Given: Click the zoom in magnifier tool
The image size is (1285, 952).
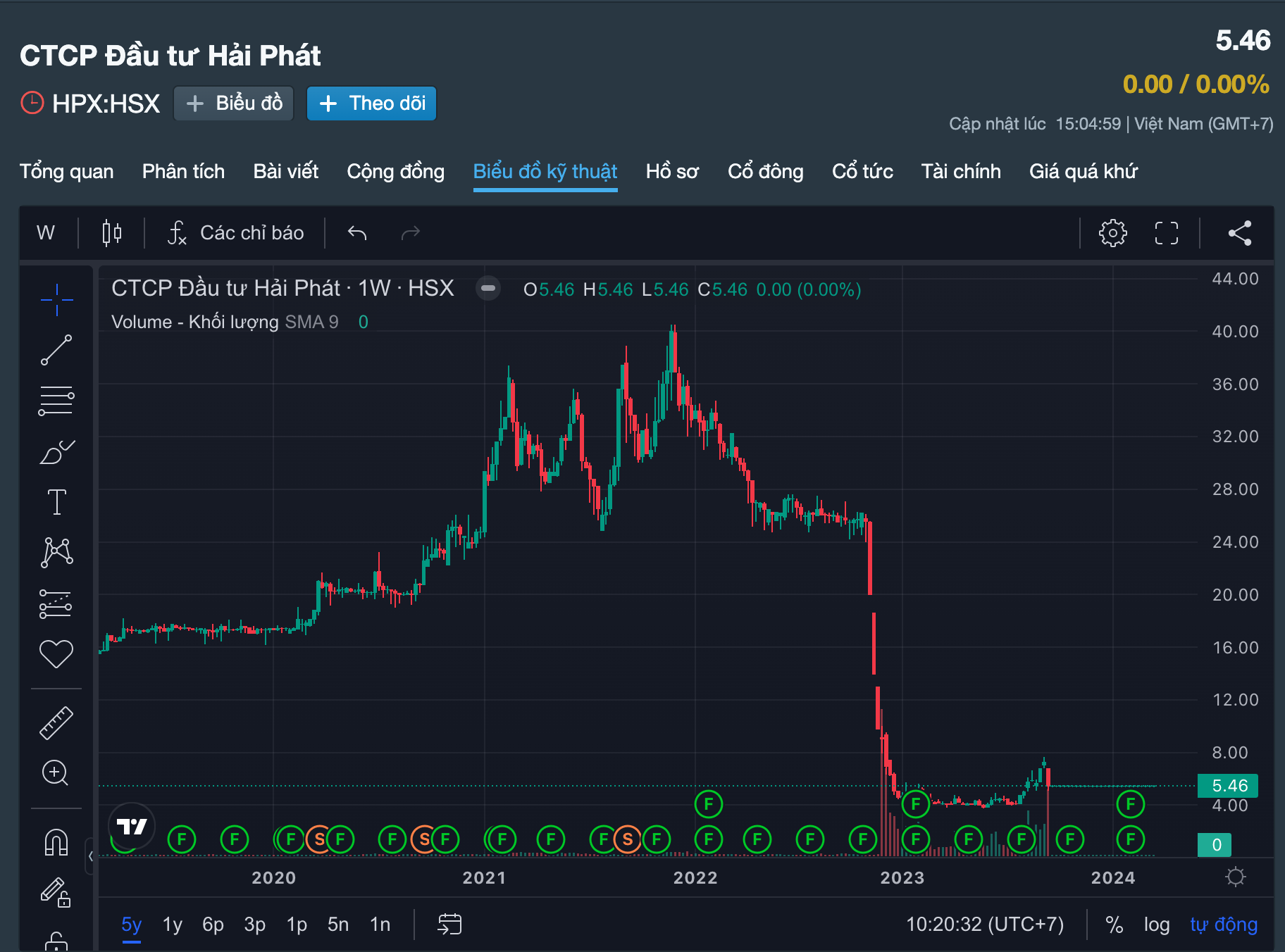Looking at the screenshot, I should click(55, 772).
